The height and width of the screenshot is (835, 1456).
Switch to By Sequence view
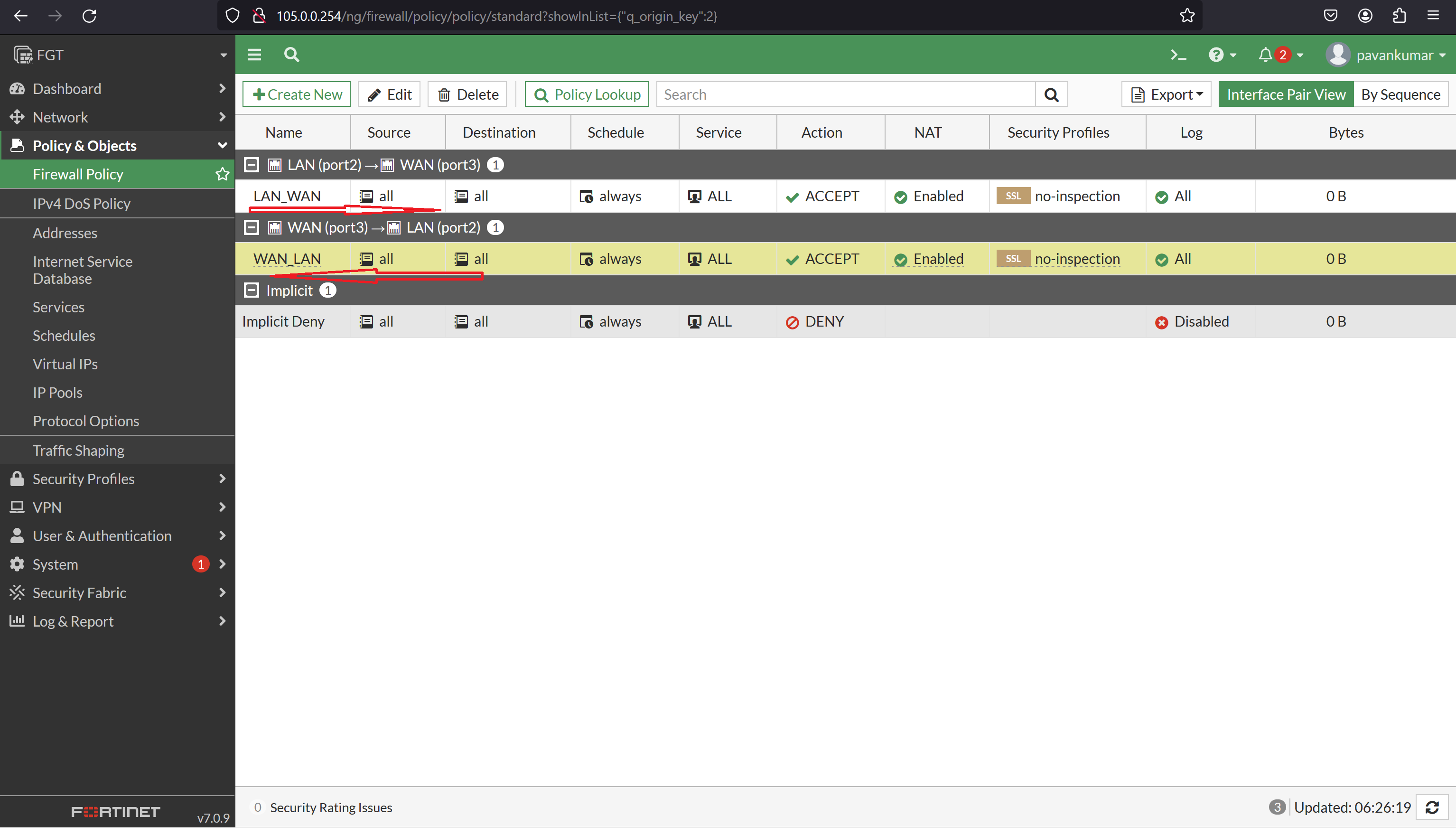tap(1400, 94)
